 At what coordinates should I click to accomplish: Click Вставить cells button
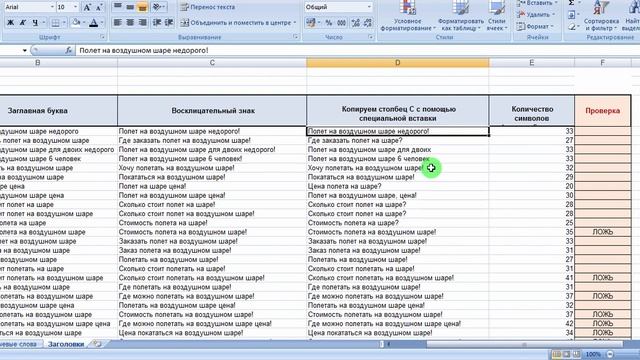536,3
